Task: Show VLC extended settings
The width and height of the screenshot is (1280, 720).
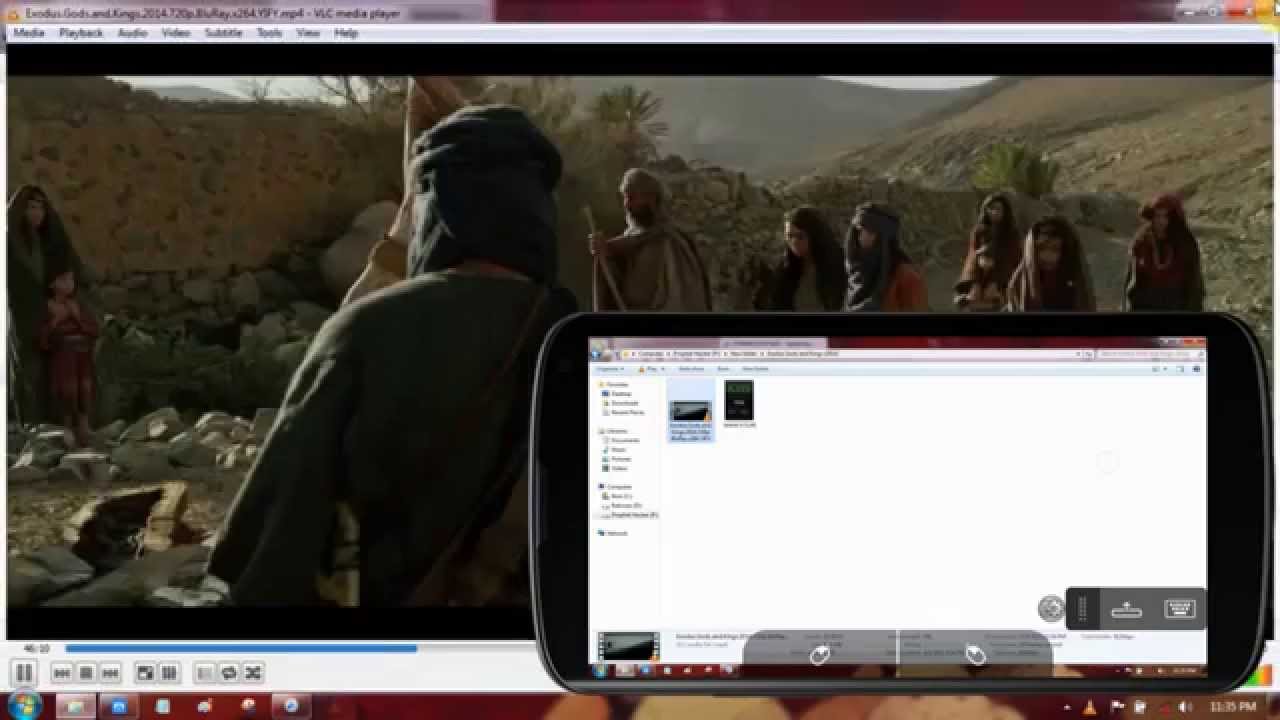Action: pos(169,673)
